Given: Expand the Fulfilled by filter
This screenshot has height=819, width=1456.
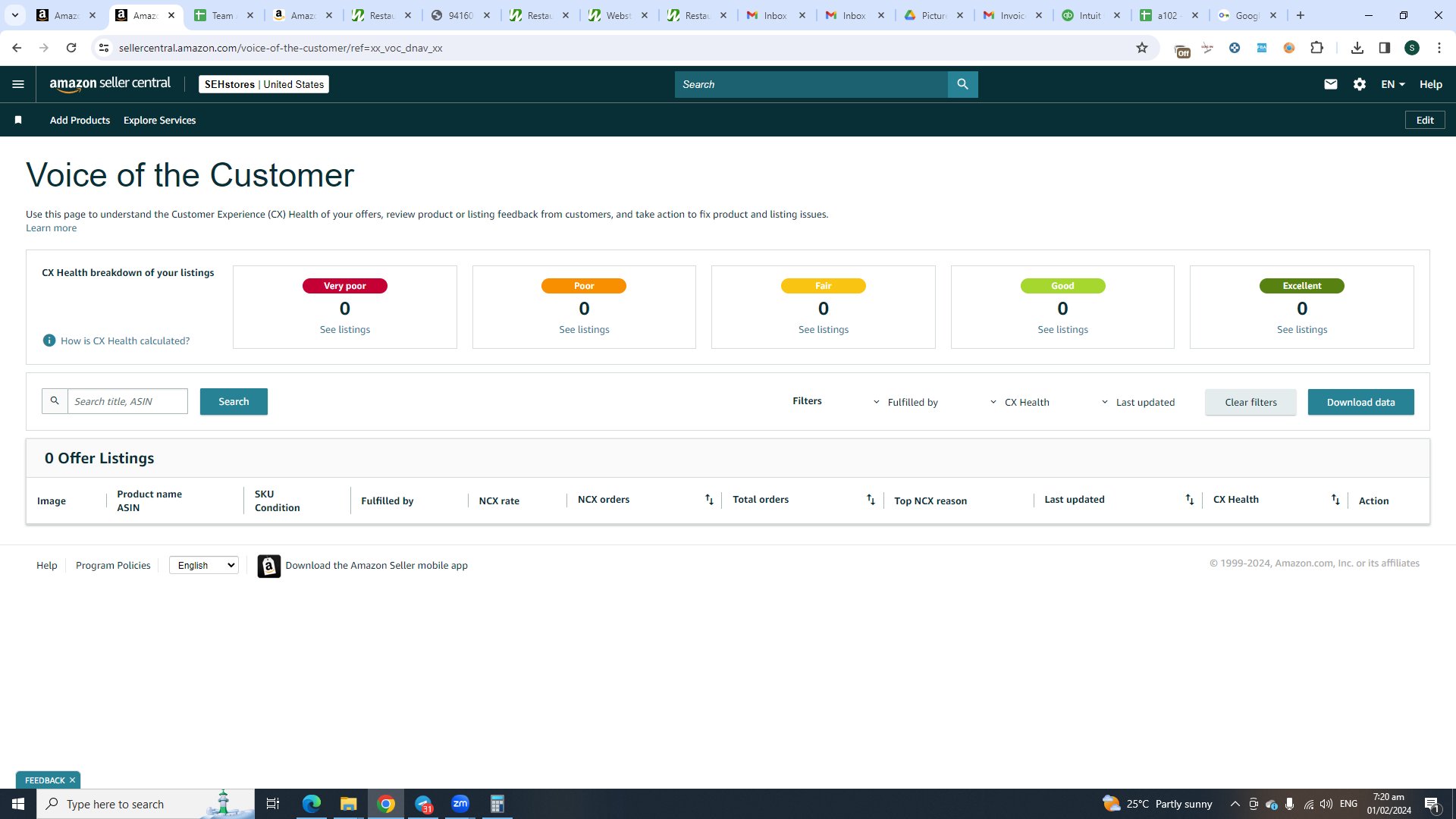Looking at the screenshot, I should click(x=905, y=402).
